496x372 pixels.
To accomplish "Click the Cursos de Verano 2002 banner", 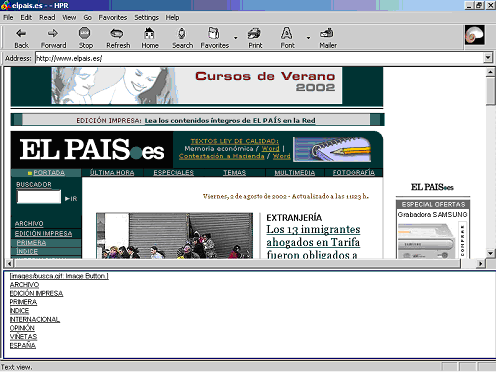I will point(197,86).
